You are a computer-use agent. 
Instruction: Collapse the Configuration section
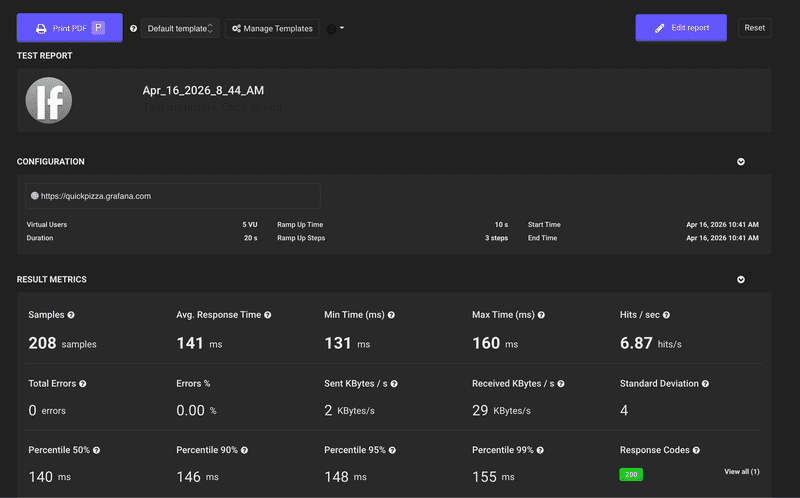[741, 161]
